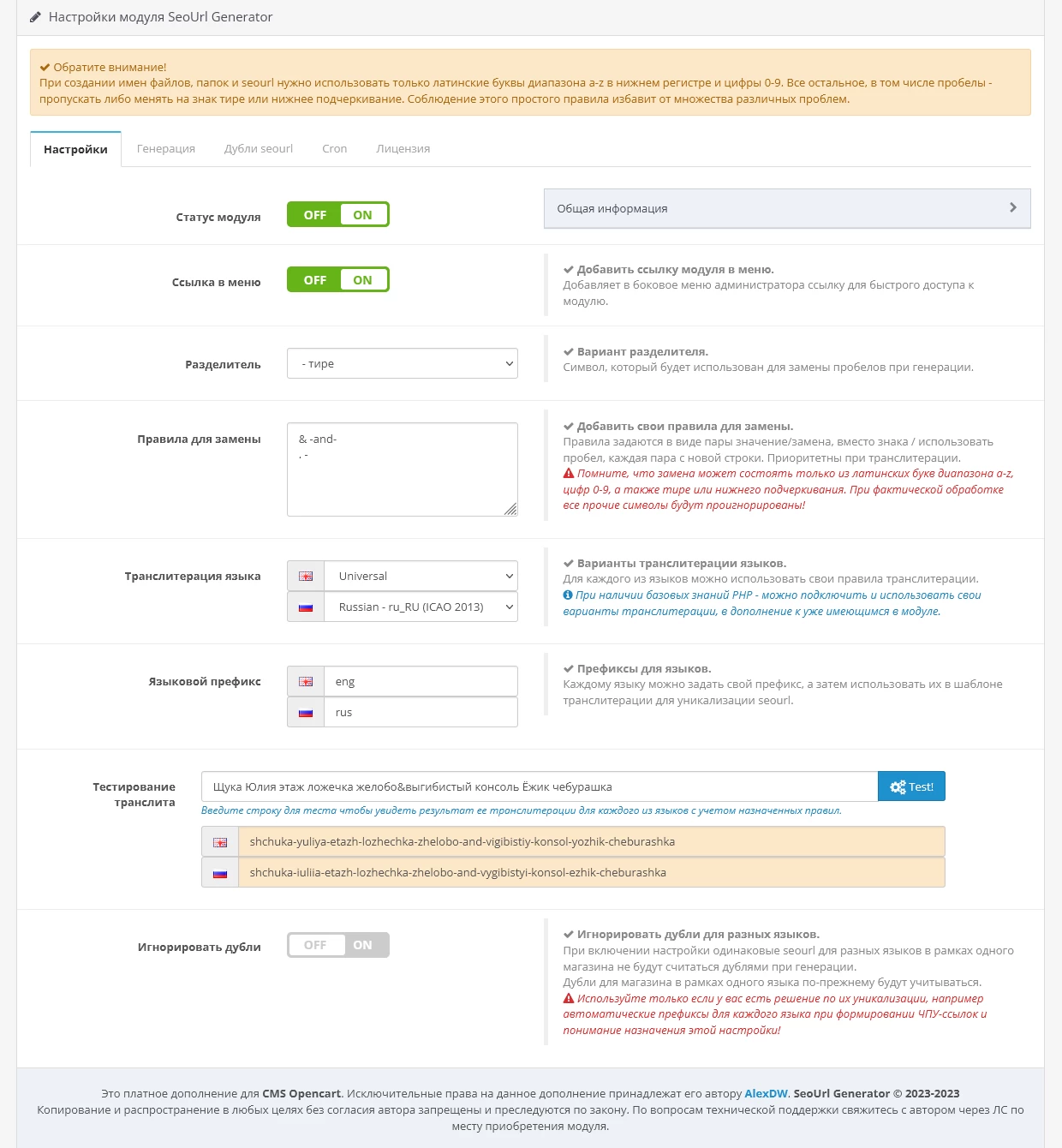Click the checkmark icon in the attention alert
The width and height of the screenshot is (1062, 1148).
[x=45, y=67]
